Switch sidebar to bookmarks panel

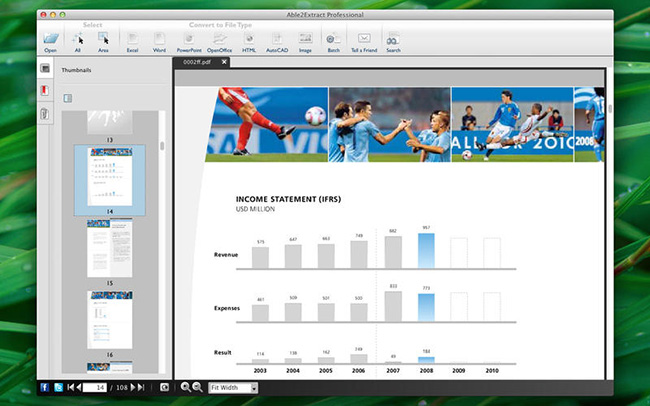[x=45, y=91]
